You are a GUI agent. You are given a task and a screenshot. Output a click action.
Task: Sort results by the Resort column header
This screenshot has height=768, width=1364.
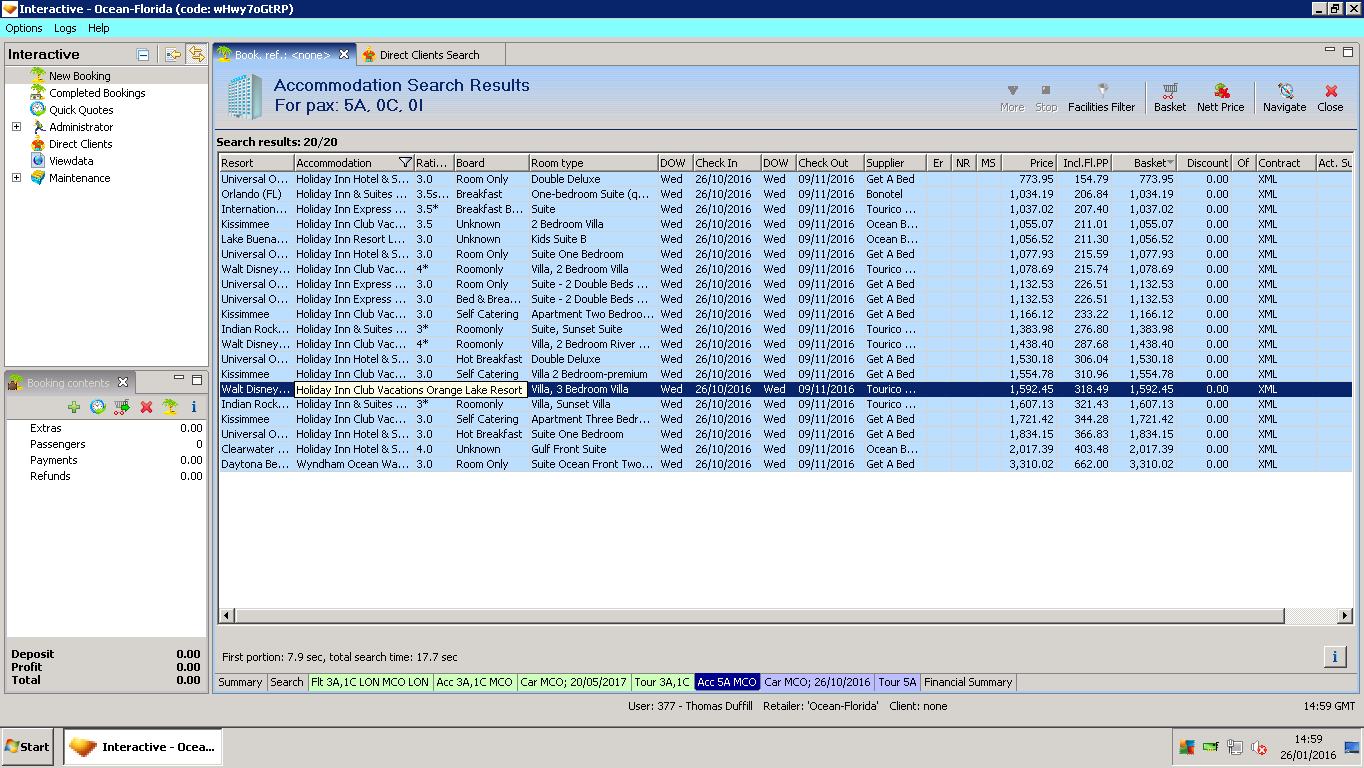pos(256,163)
